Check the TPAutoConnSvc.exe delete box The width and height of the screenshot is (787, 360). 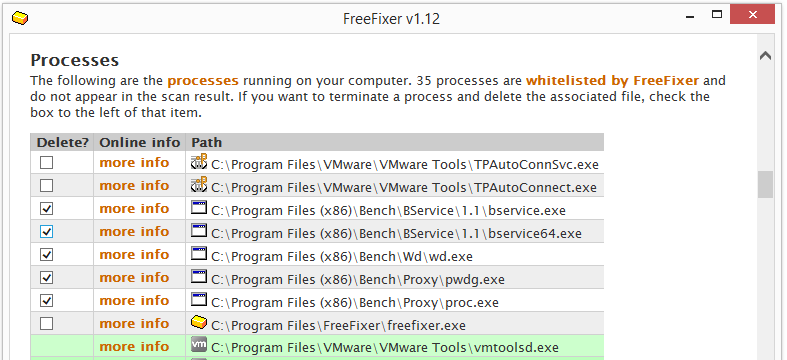pos(47,163)
